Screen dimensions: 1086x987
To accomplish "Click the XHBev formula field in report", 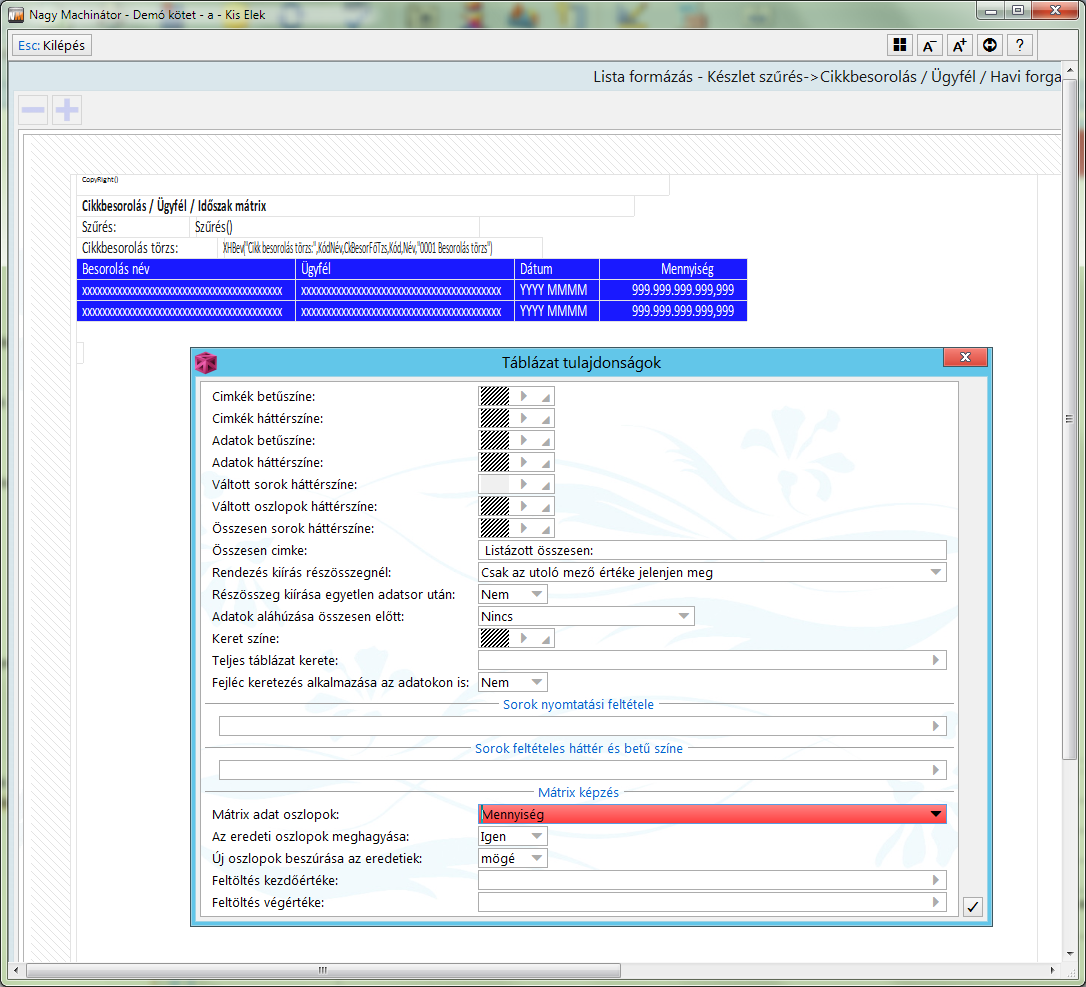I will coord(380,248).
